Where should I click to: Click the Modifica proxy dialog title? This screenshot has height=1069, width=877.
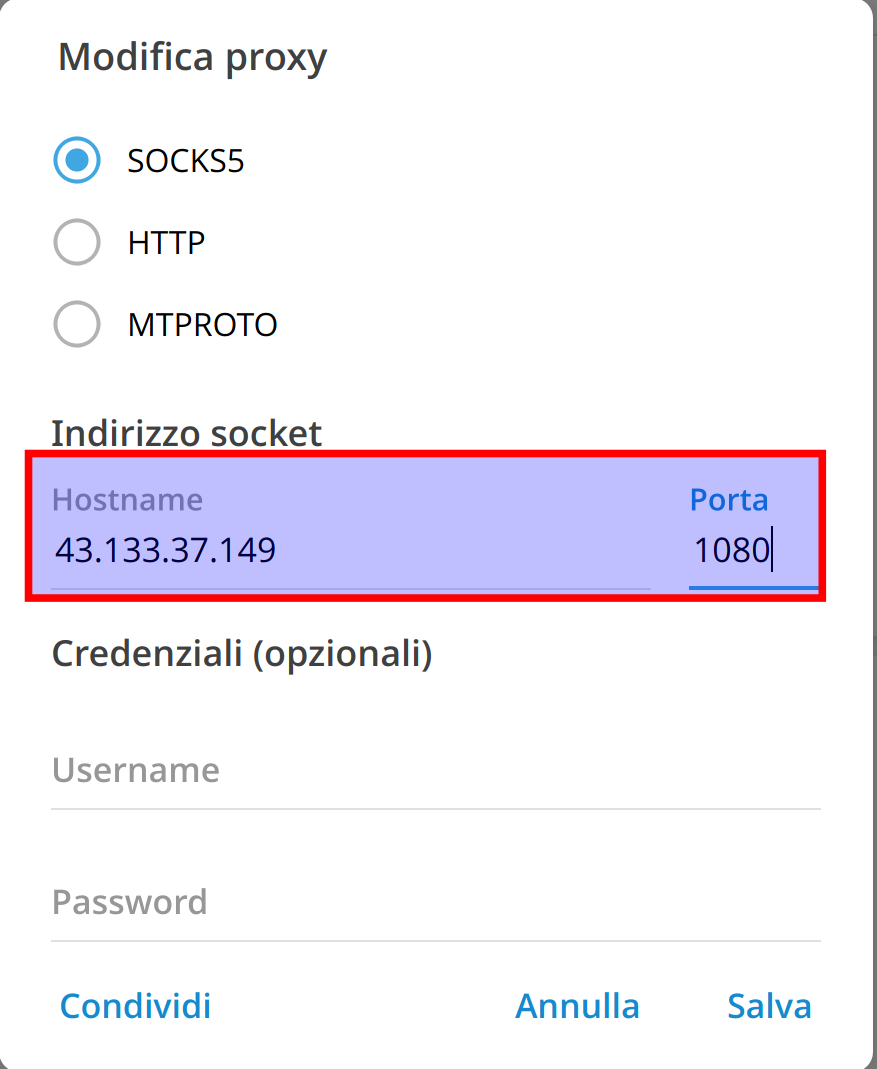click(x=192, y=57)
